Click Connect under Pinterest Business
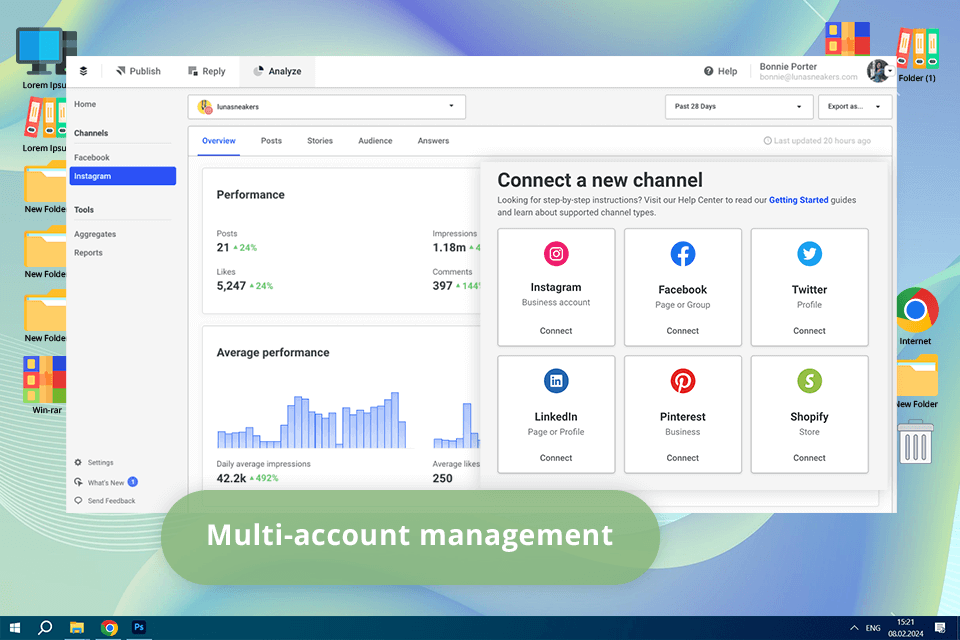 point(683,458)
